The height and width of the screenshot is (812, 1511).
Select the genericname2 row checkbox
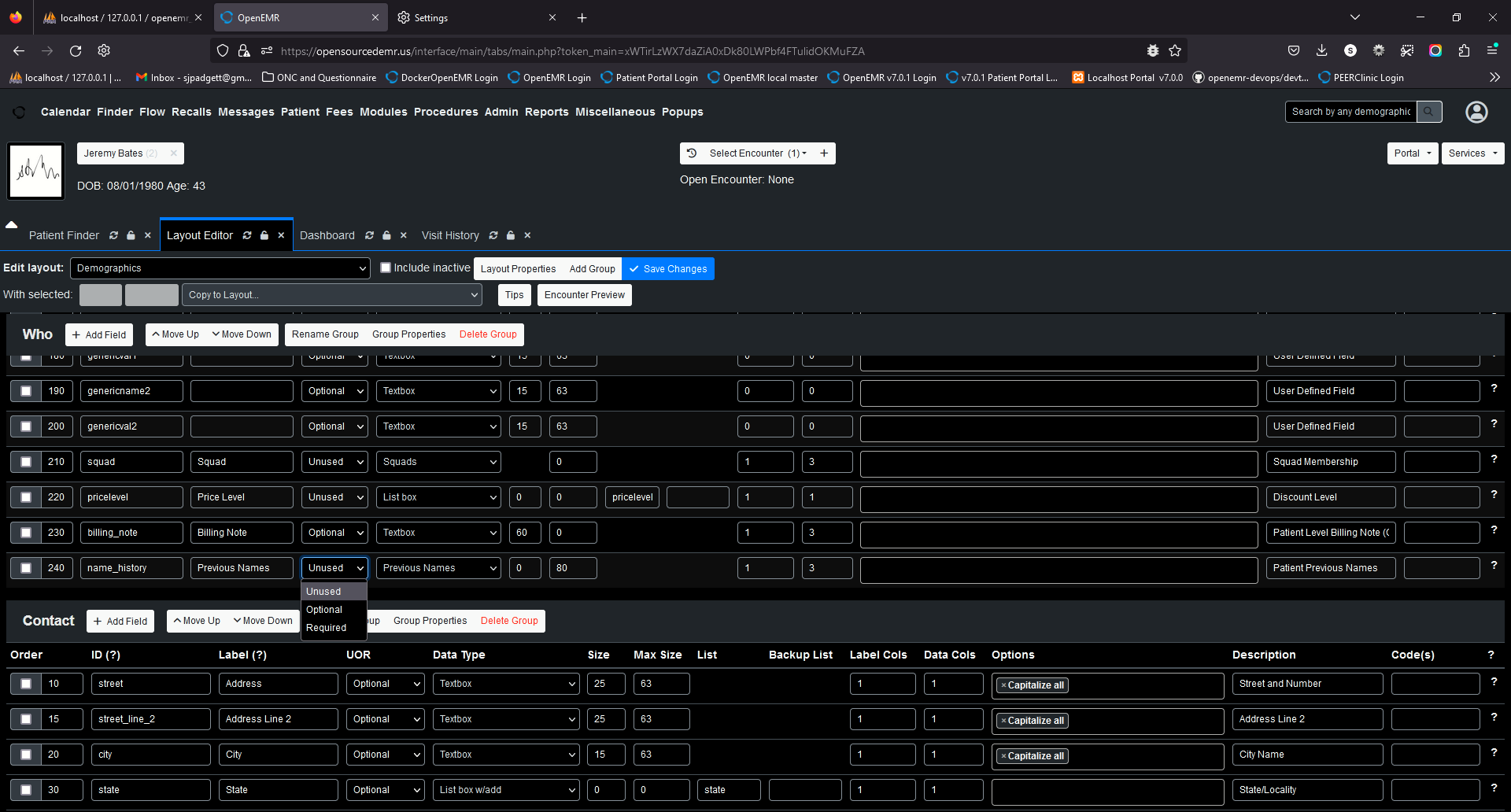pyautogui.click(x=26, y=391)
